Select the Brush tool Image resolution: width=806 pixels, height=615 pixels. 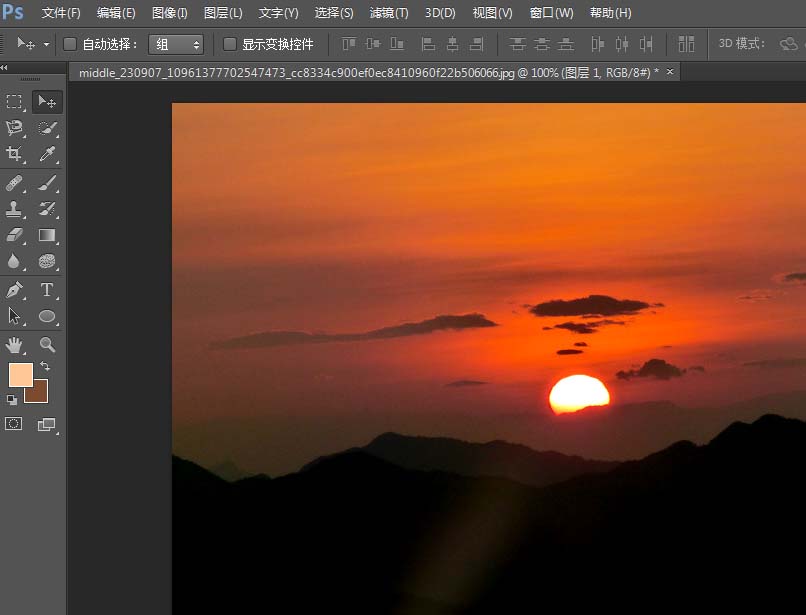coord(47,183)
